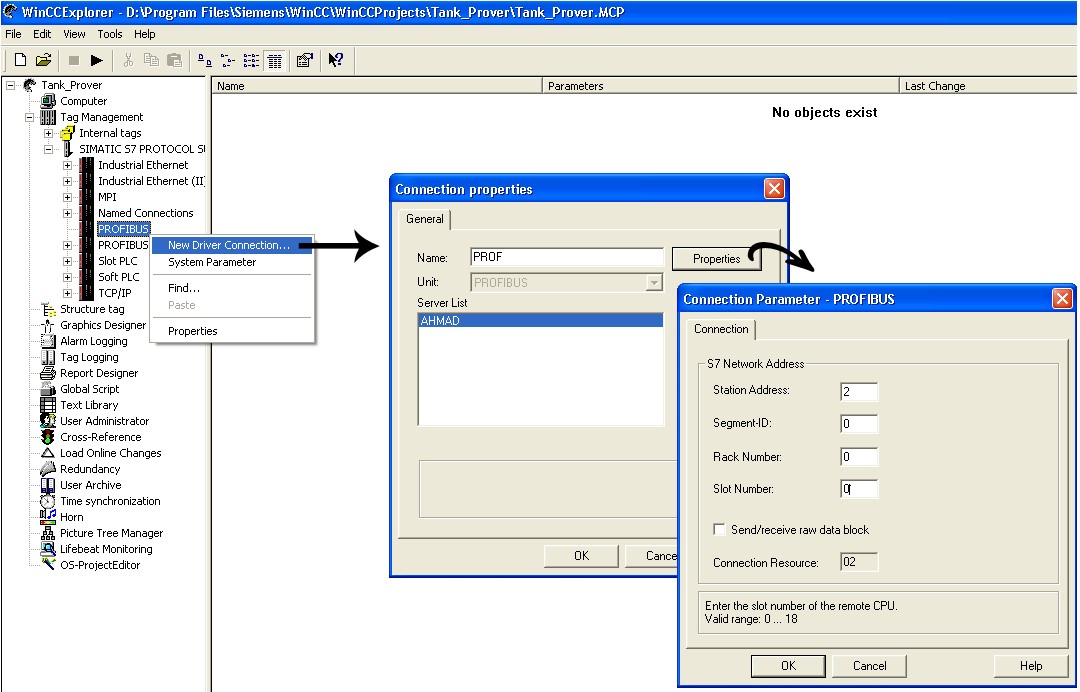Expand the Soft PLC node

coord(68,277)
